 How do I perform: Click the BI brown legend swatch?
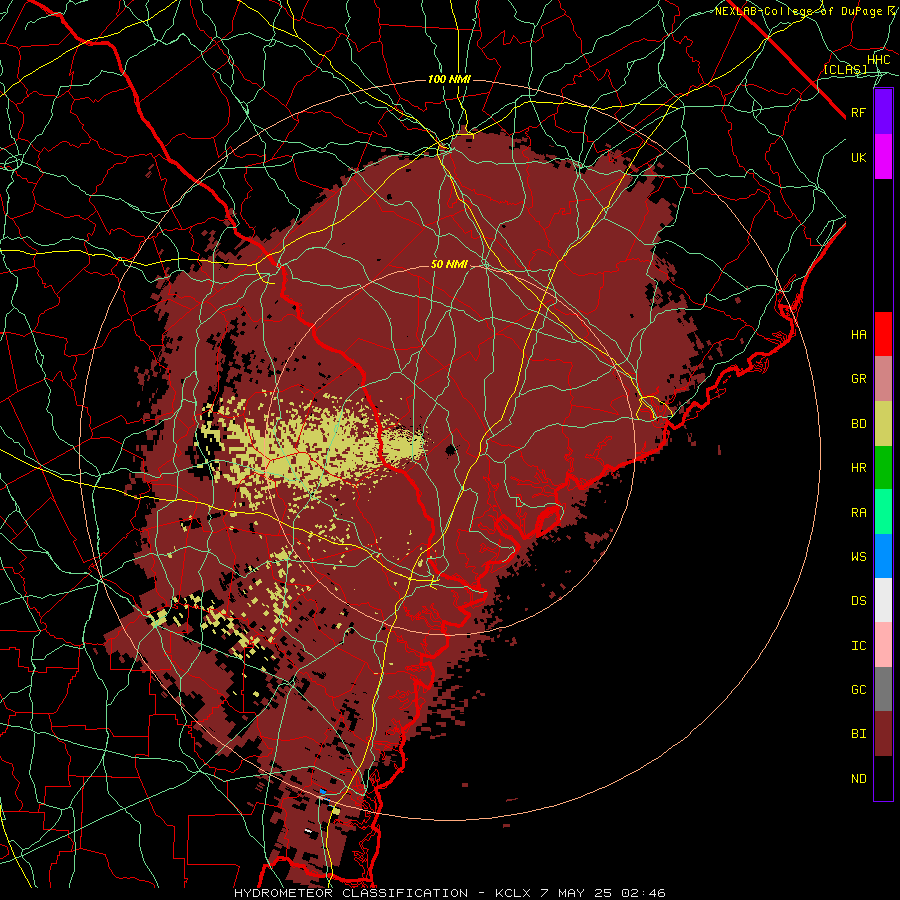[883, 734]
